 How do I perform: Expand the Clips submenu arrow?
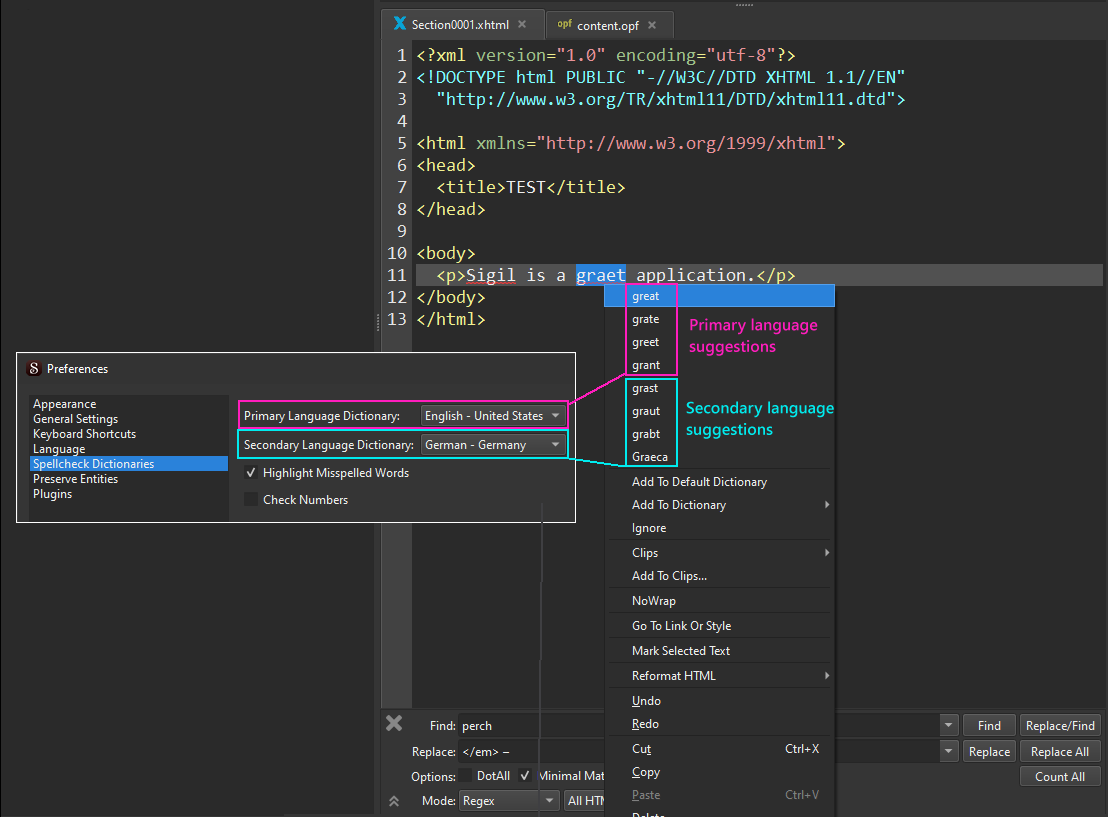tap(826, 553)
